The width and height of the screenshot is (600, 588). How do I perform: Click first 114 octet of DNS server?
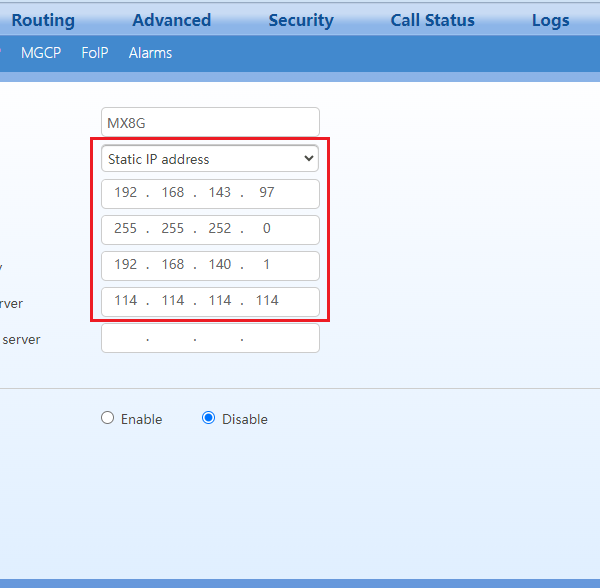tap(126, 301)
